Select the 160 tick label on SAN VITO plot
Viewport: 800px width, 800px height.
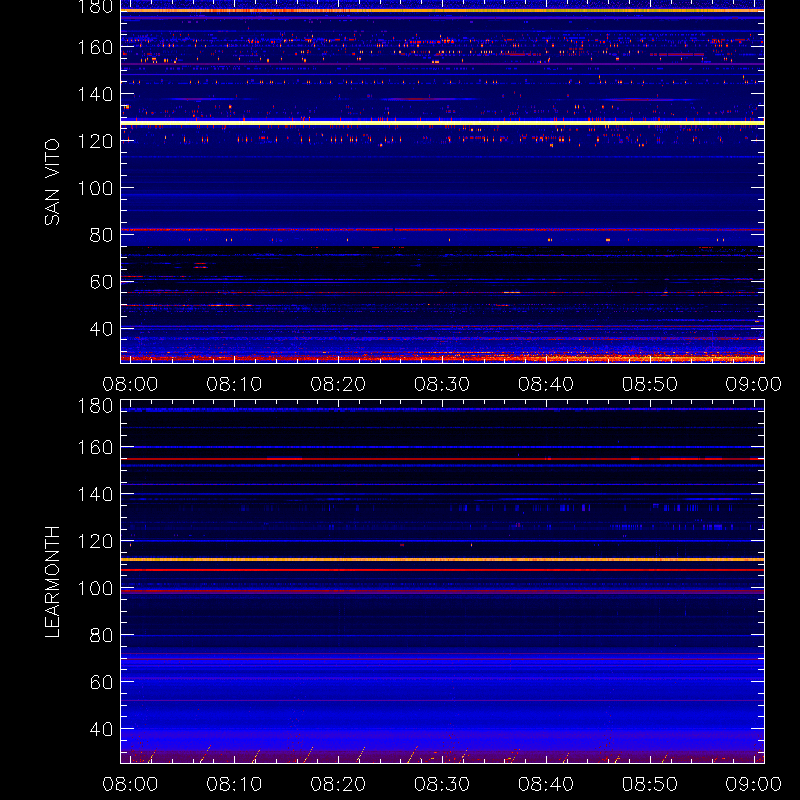click(x=95, y=47)
